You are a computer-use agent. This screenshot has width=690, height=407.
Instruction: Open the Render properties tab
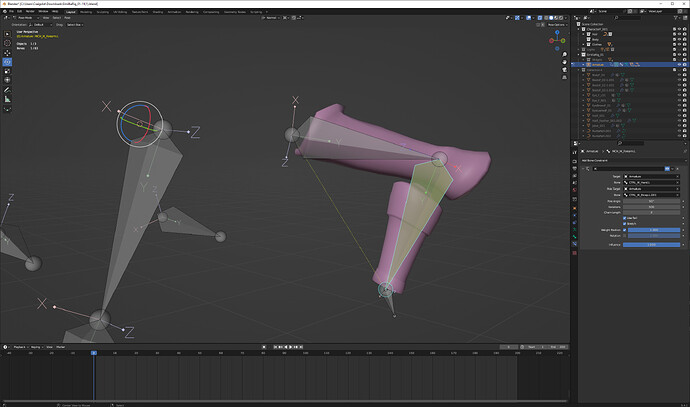tap(574, 161)
